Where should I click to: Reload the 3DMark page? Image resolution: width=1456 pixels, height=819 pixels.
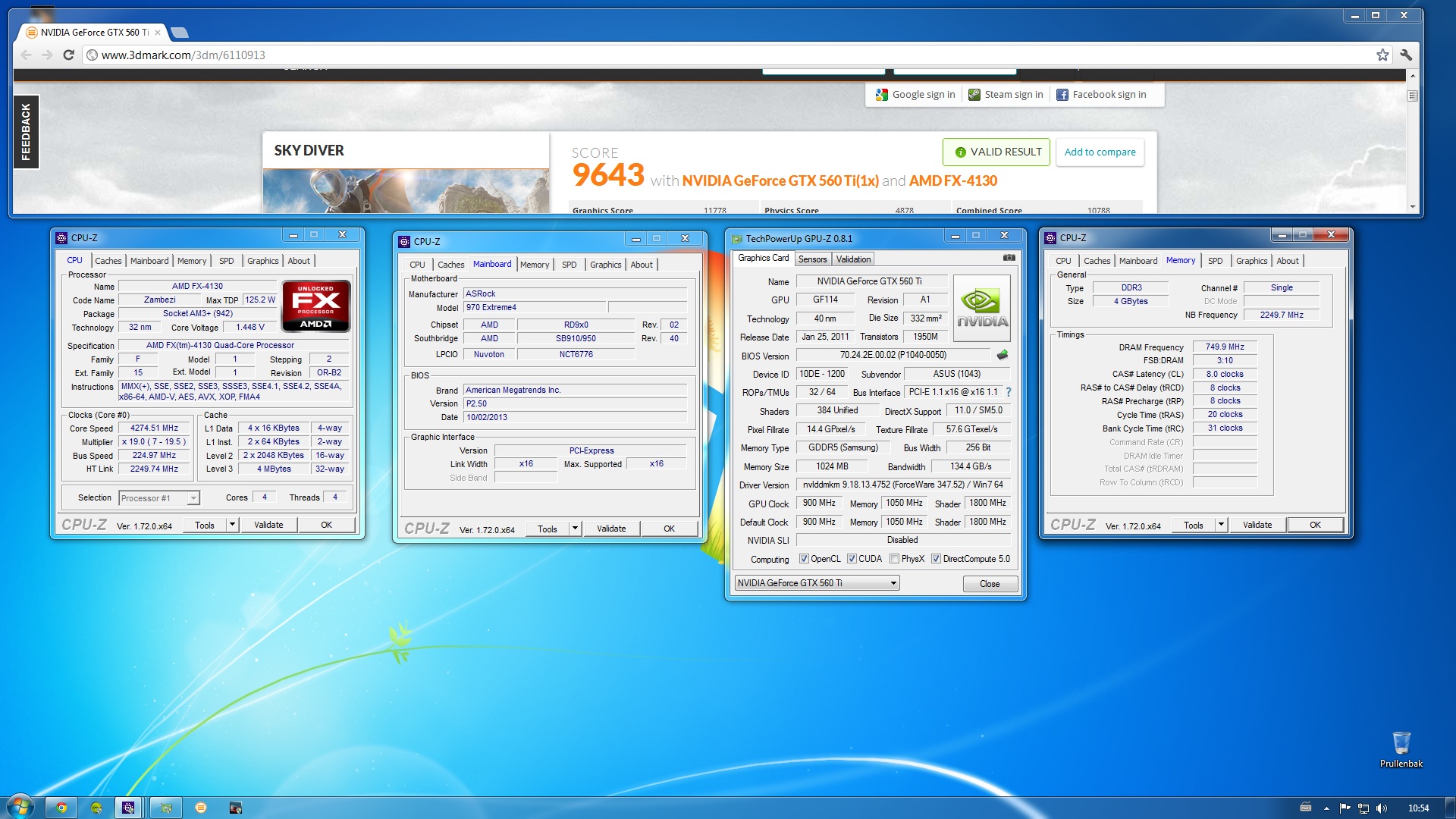(68, 55)
